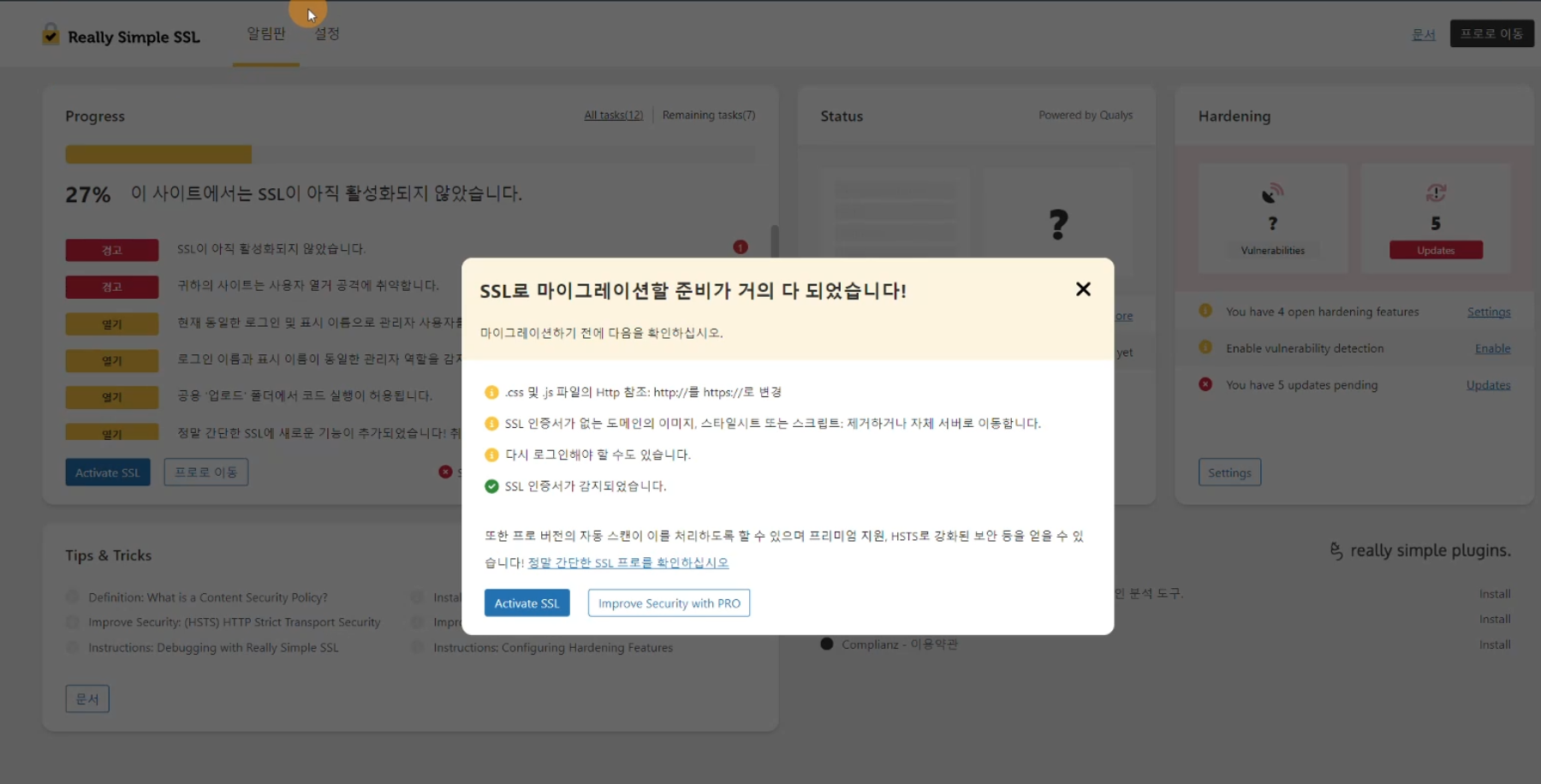Click green check icon for SSL 인증서 감지
Viewport: 1541px width, 784px height.
point(491,486)
